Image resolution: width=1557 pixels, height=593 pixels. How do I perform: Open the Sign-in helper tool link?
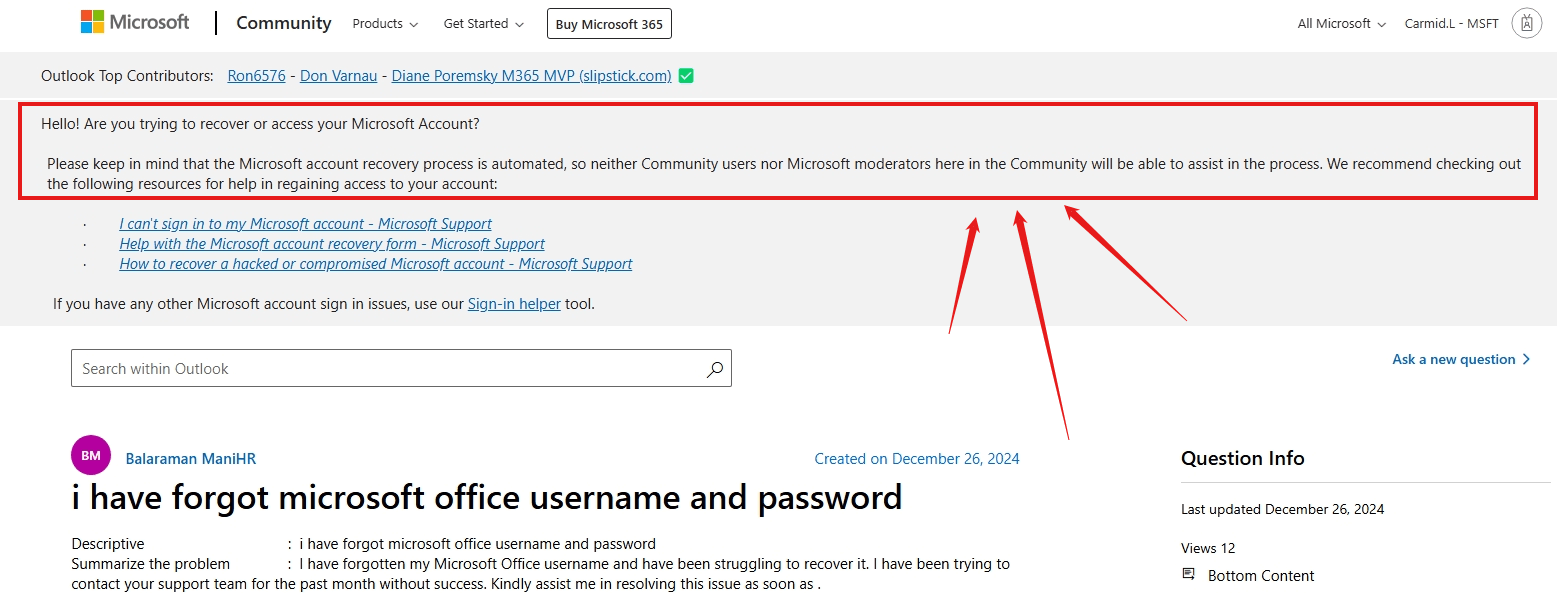coord(514,304)
